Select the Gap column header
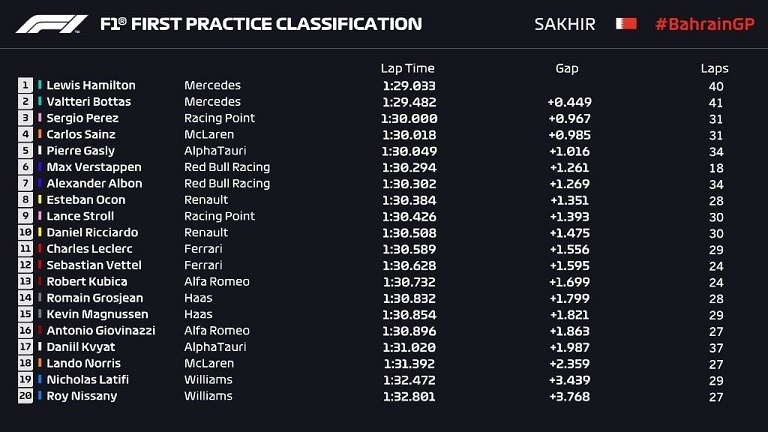768x432 pixels. tap(567, 68)
